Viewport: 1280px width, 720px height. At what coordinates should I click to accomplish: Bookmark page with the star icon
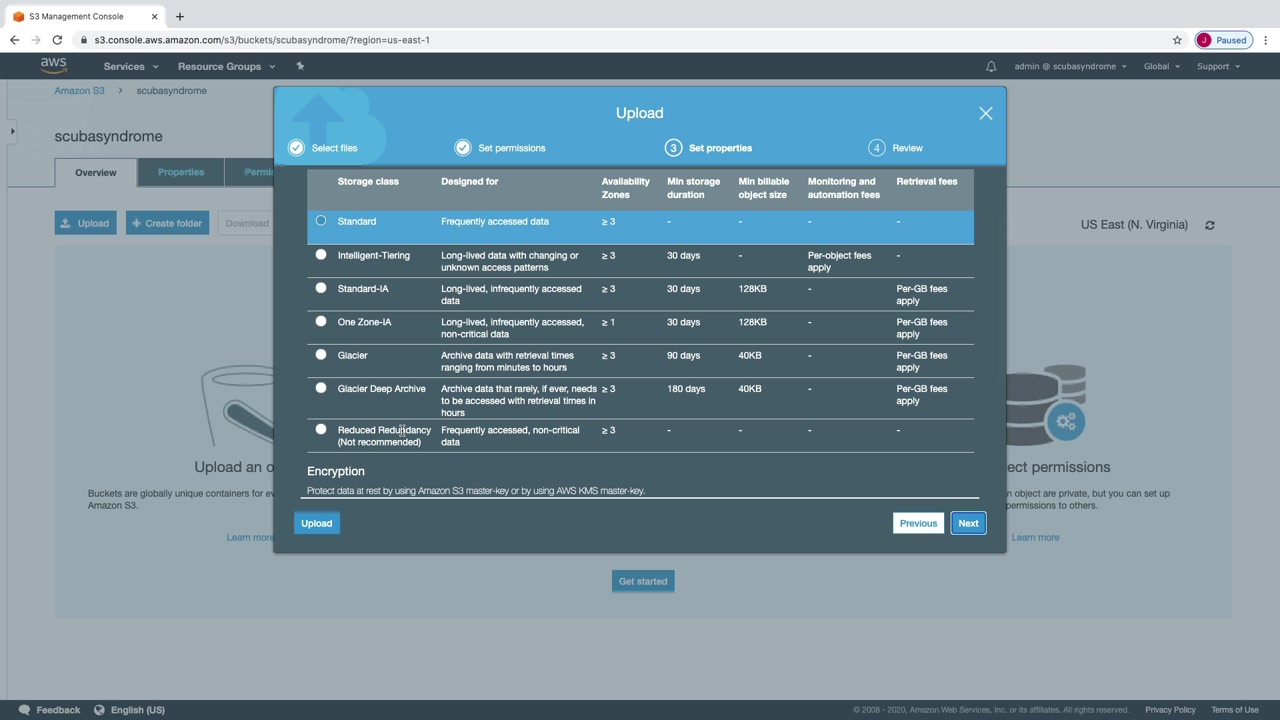[1177, 40]
